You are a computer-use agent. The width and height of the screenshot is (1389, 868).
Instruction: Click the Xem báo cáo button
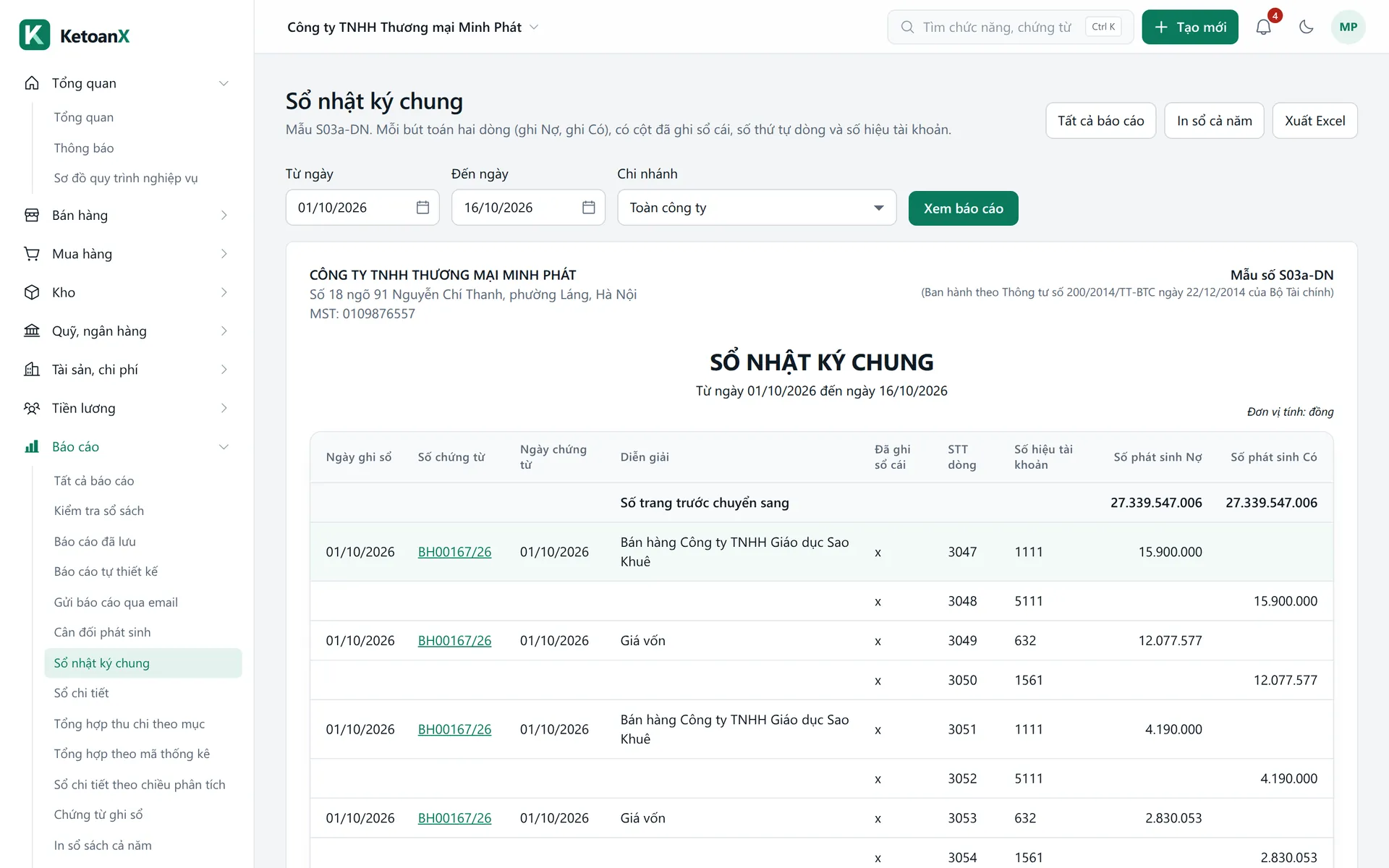[x=963, y=208]
